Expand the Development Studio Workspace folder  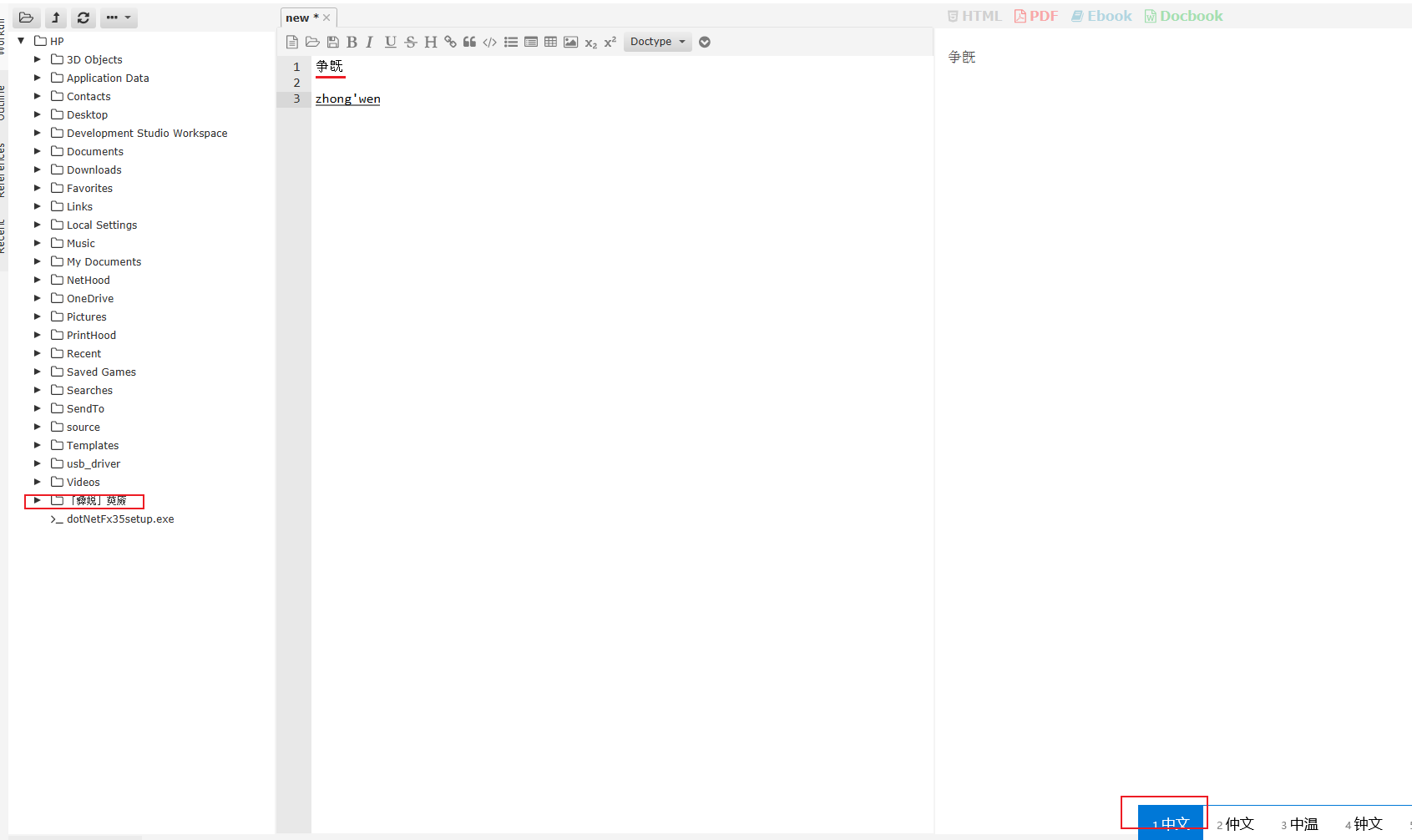click(x=37, y=133)
